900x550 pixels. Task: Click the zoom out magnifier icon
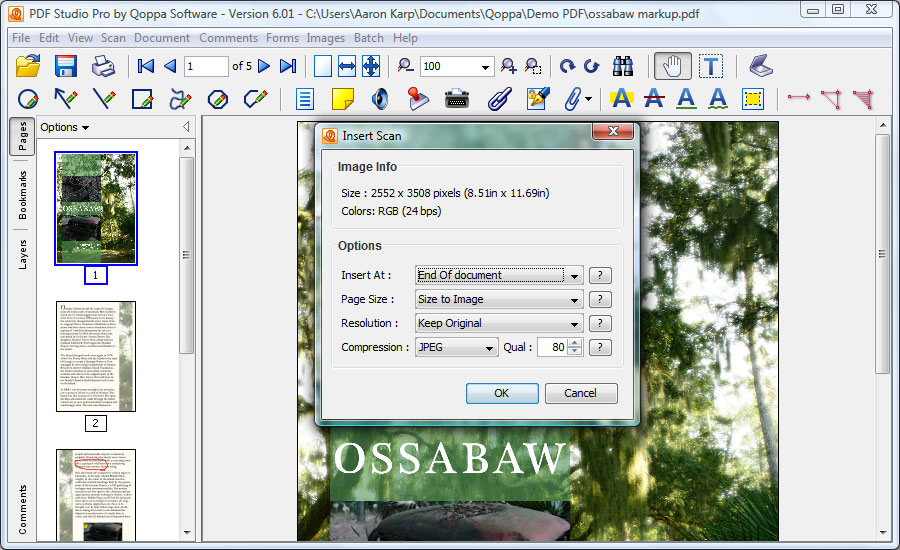click(405, 66)
